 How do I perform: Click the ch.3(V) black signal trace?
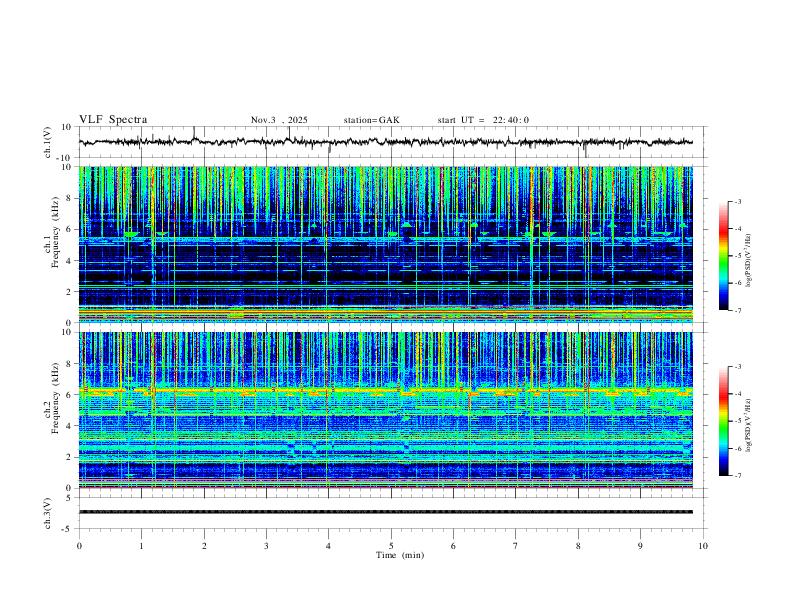click(x=386, y=512)
